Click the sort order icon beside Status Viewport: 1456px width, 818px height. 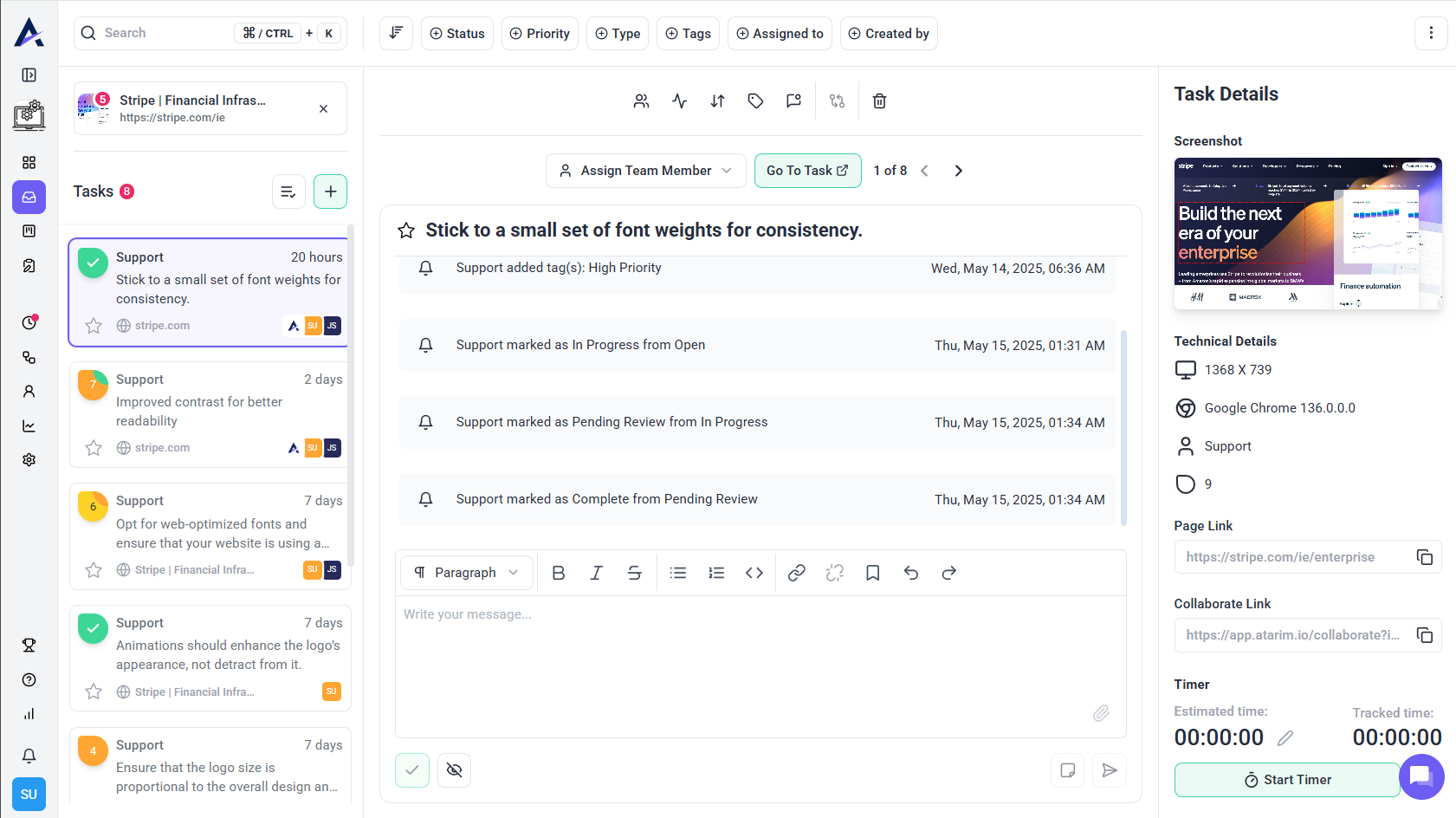point(396,34)
